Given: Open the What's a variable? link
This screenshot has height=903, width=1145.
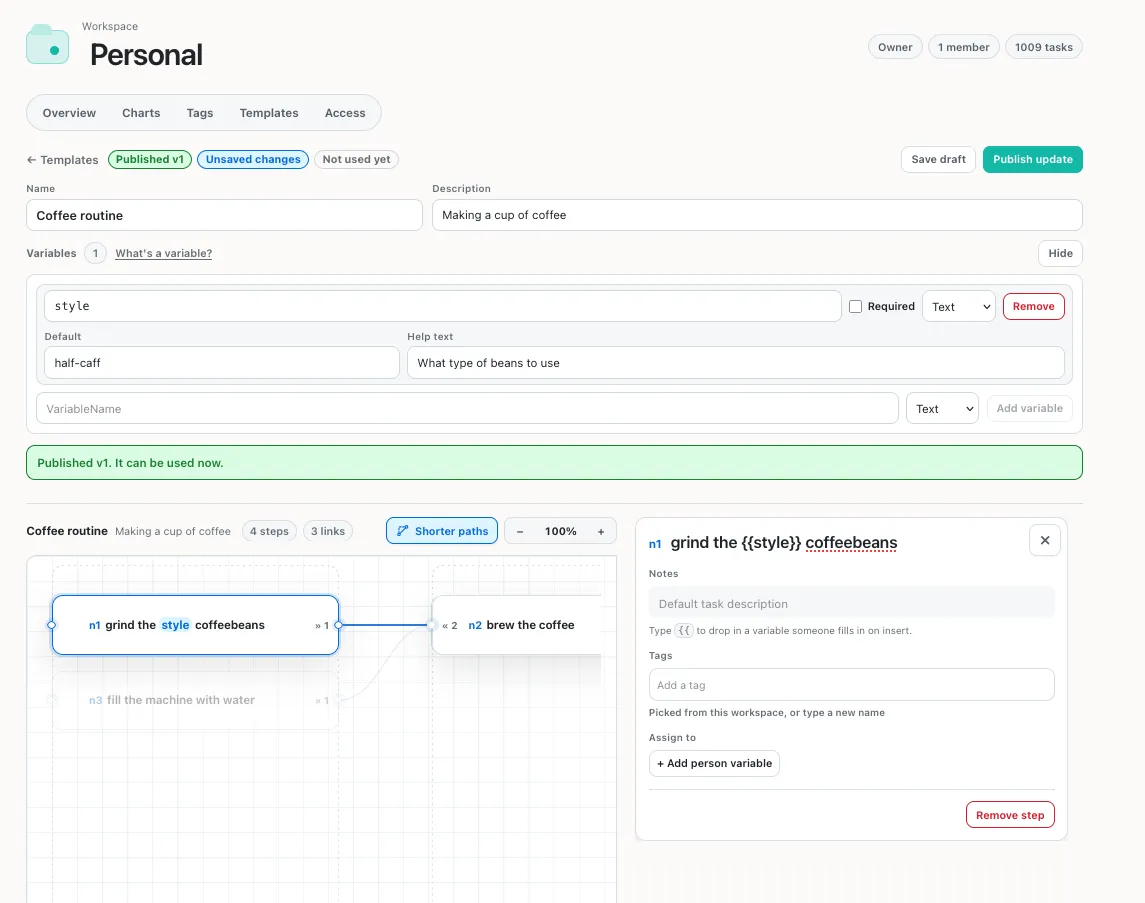Looking at the screenshot, I should (164, 253).
